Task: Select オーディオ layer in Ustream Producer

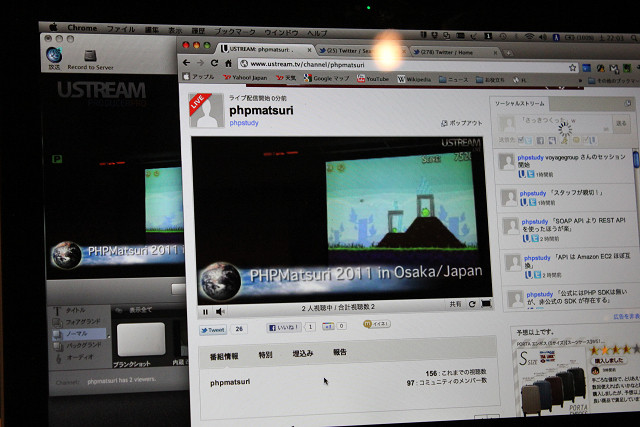Action: 73,358
